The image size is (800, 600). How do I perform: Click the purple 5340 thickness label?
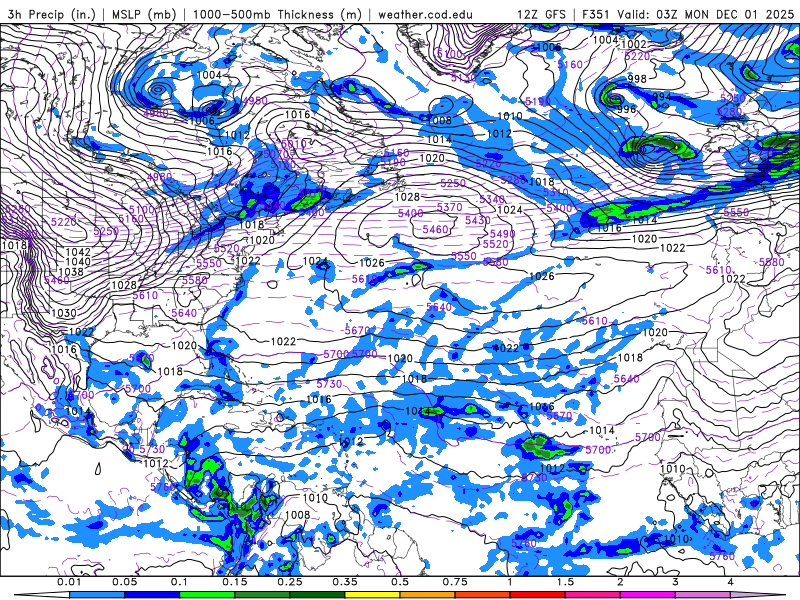[492, 199]
